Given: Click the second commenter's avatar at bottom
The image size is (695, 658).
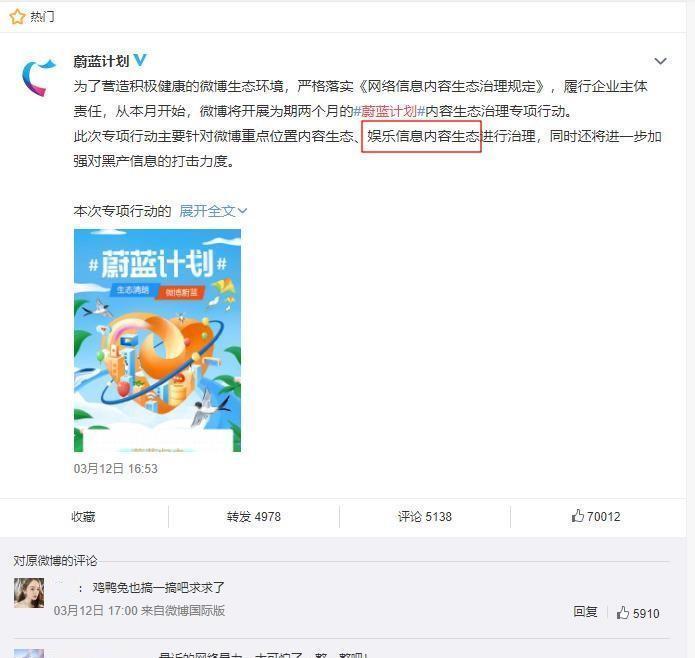Looking at the screenshot, I should pos(29,654).
